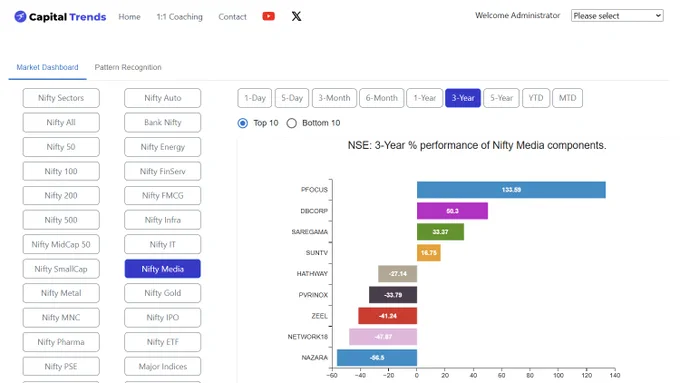Viewport: 680px width, 383px height.
Task: Switch to Market Dashboard tab
Action: coord(47,67)
